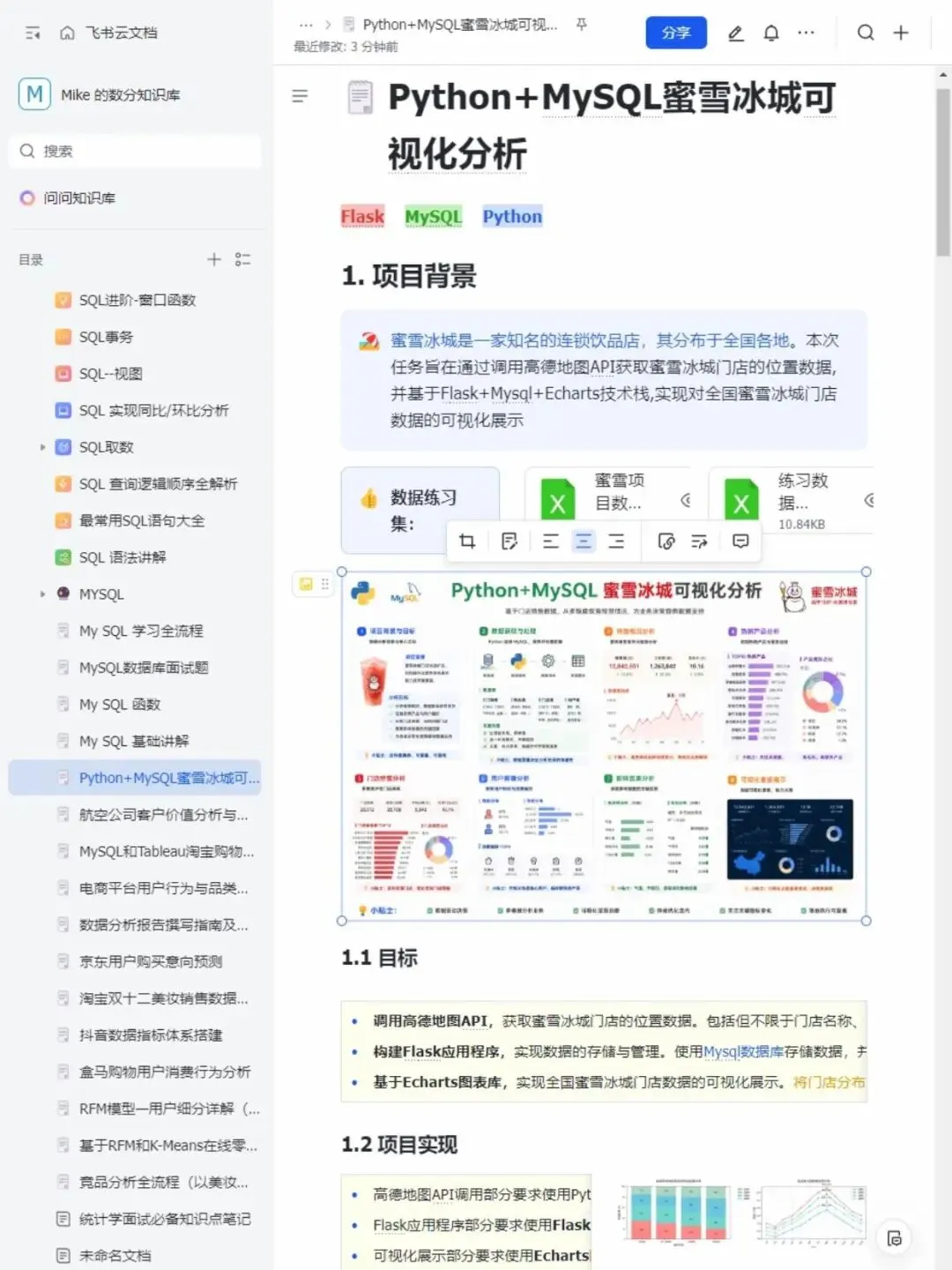
Task: Click the Python tag
Action: tap(512, 217)
